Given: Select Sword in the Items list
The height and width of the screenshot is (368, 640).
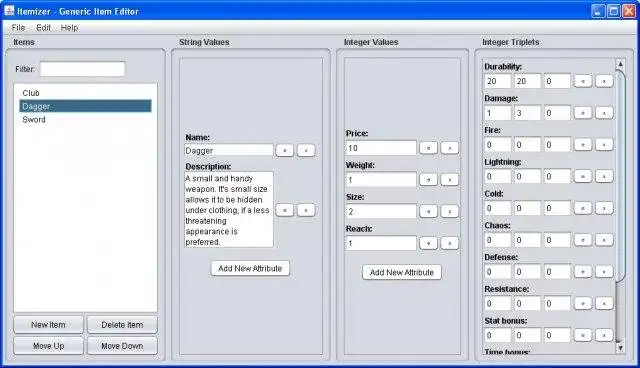Looking at the screenshot, I should coord(85,120).
